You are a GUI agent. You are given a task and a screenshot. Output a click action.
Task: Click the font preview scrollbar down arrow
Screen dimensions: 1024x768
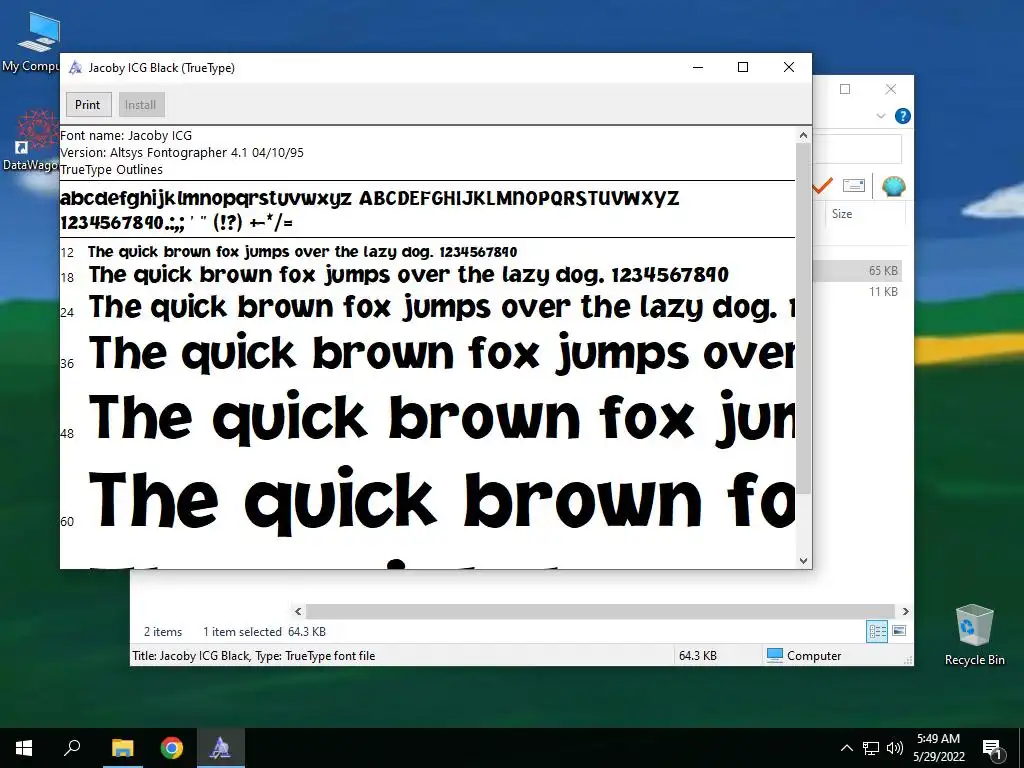(x=803, y=560)
